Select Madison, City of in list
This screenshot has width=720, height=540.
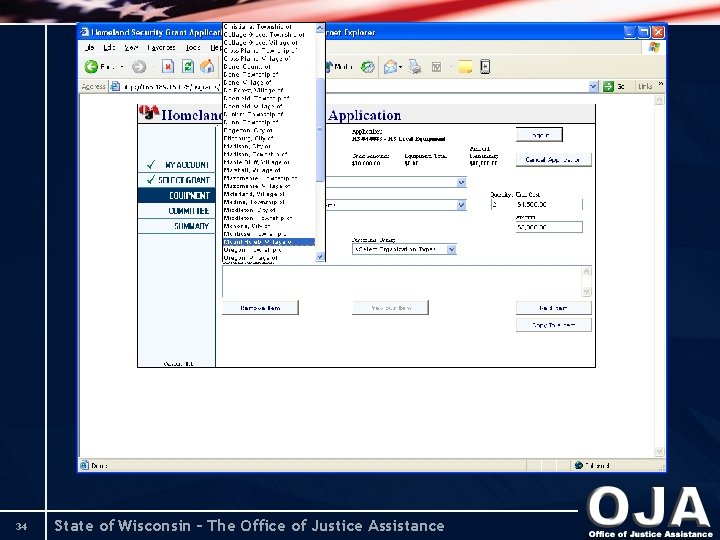(269, 146)
